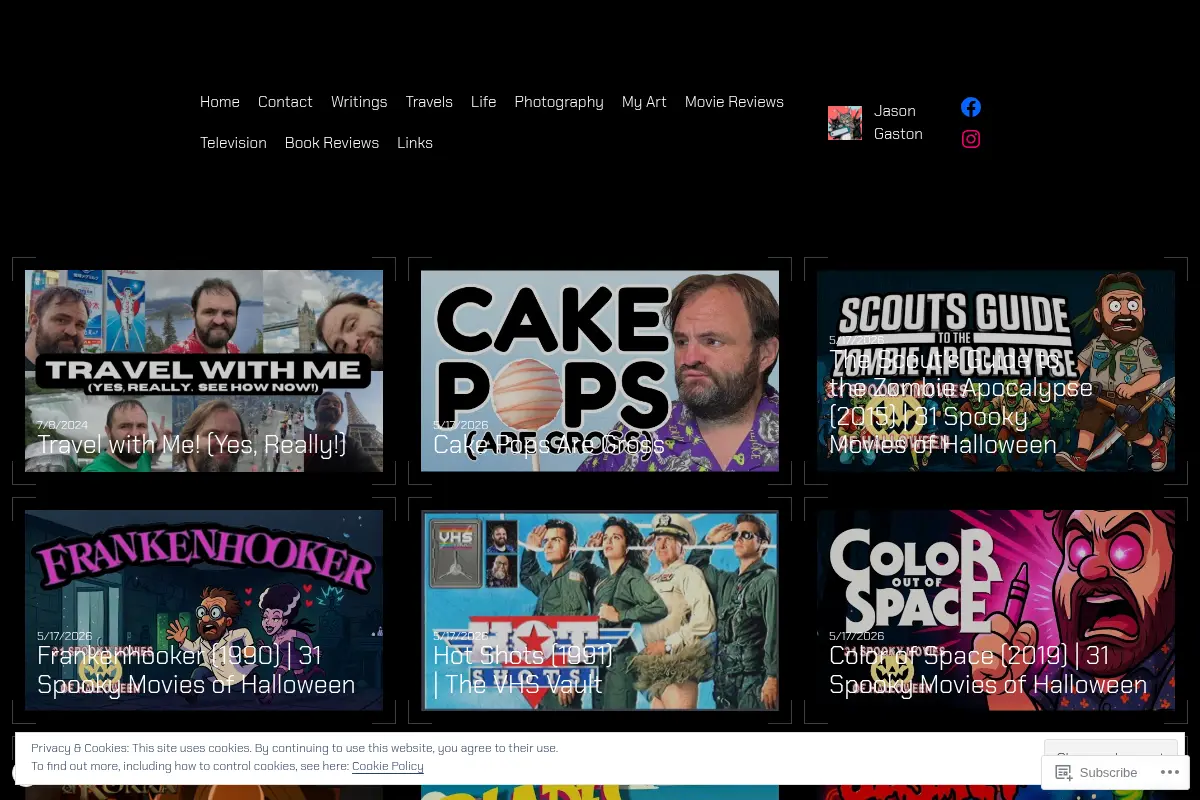Open Cake Pops Are Gross post title
This screenshot has width=1200, height=800.
pyautogui.click(x=549, y=445)
